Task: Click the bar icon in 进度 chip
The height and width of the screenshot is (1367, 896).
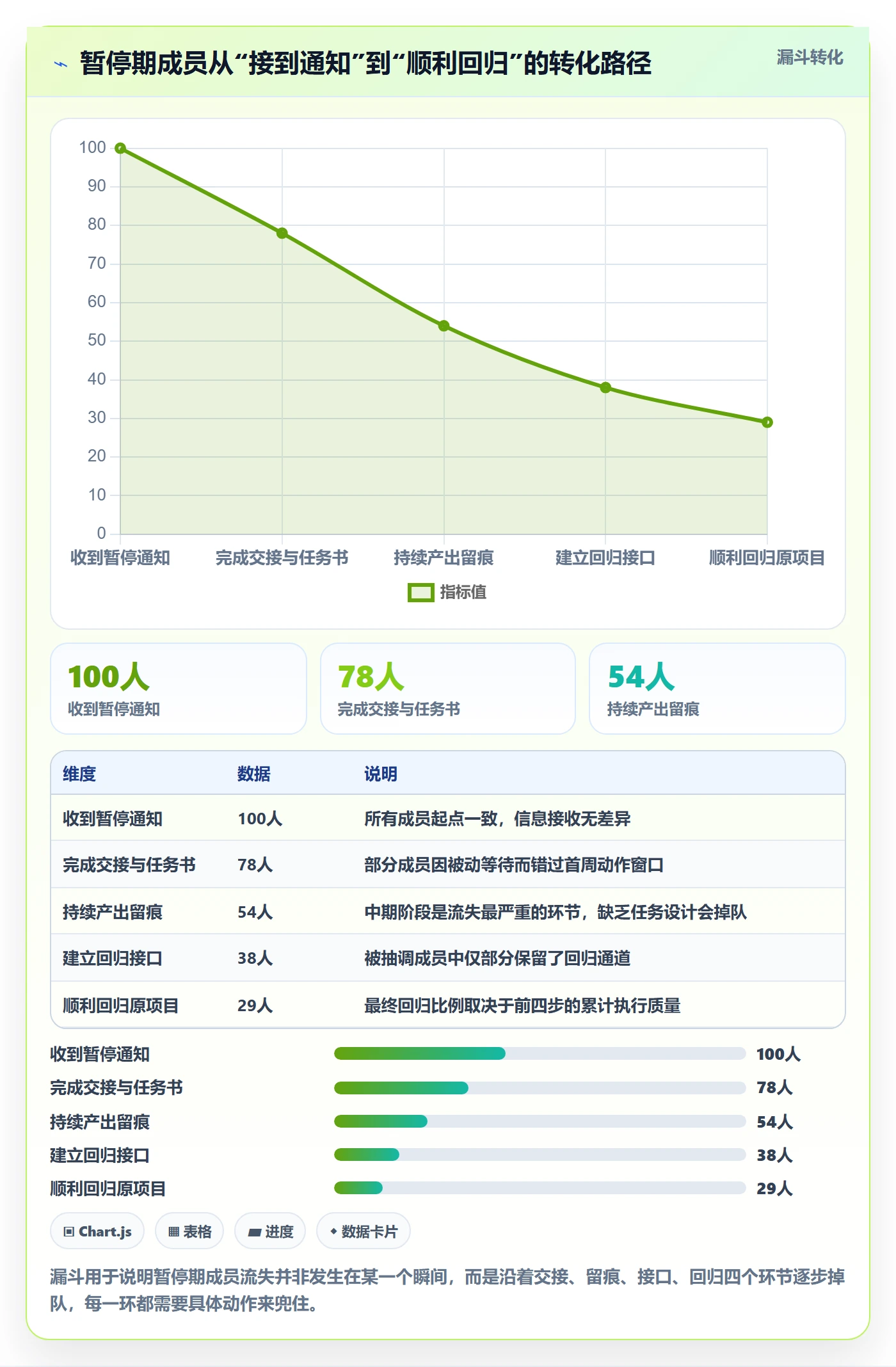Action: click(254, 1233)
